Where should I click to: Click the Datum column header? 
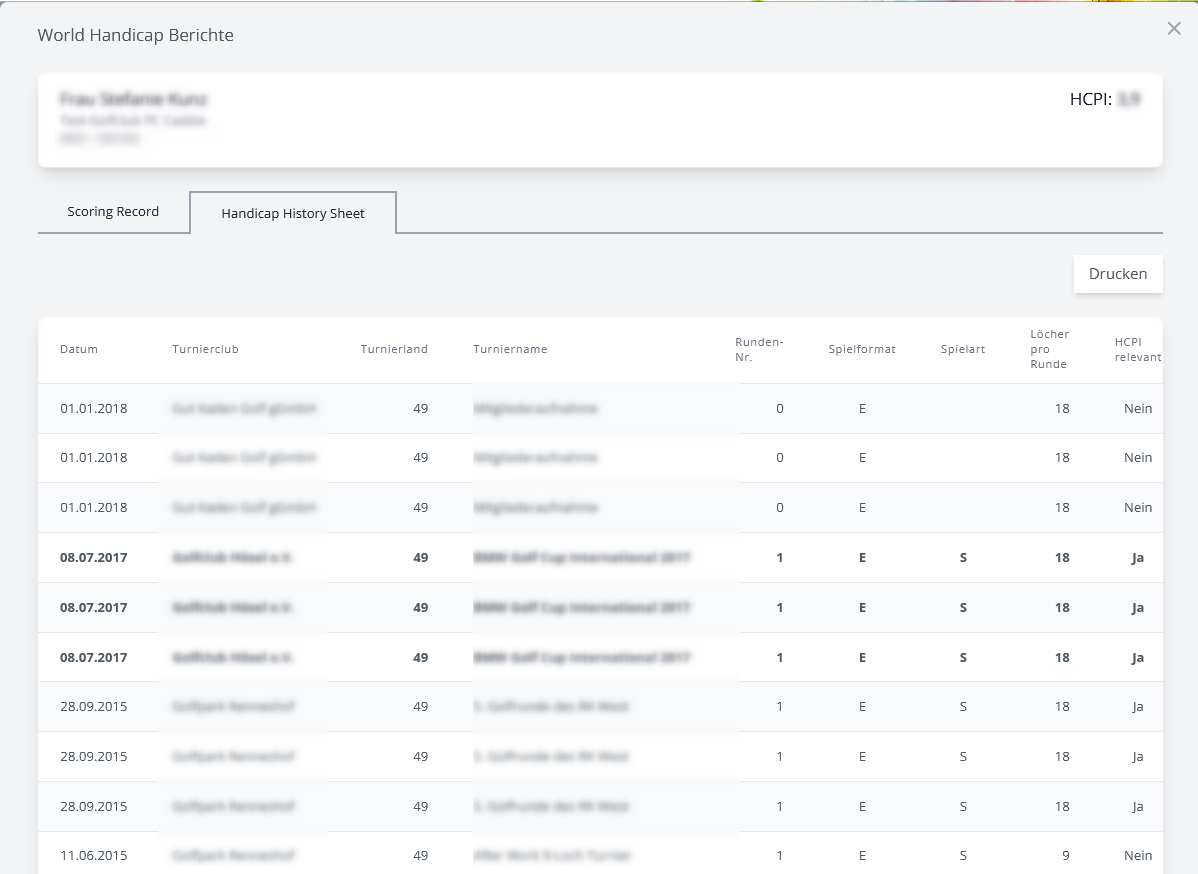(x=79, y=349)
